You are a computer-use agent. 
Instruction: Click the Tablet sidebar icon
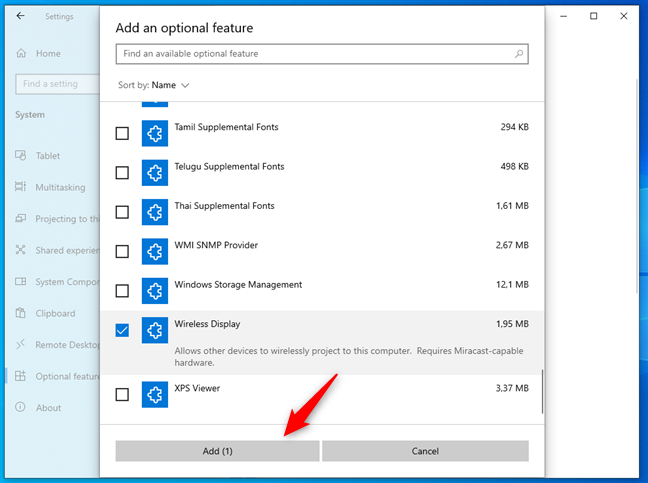21,155
